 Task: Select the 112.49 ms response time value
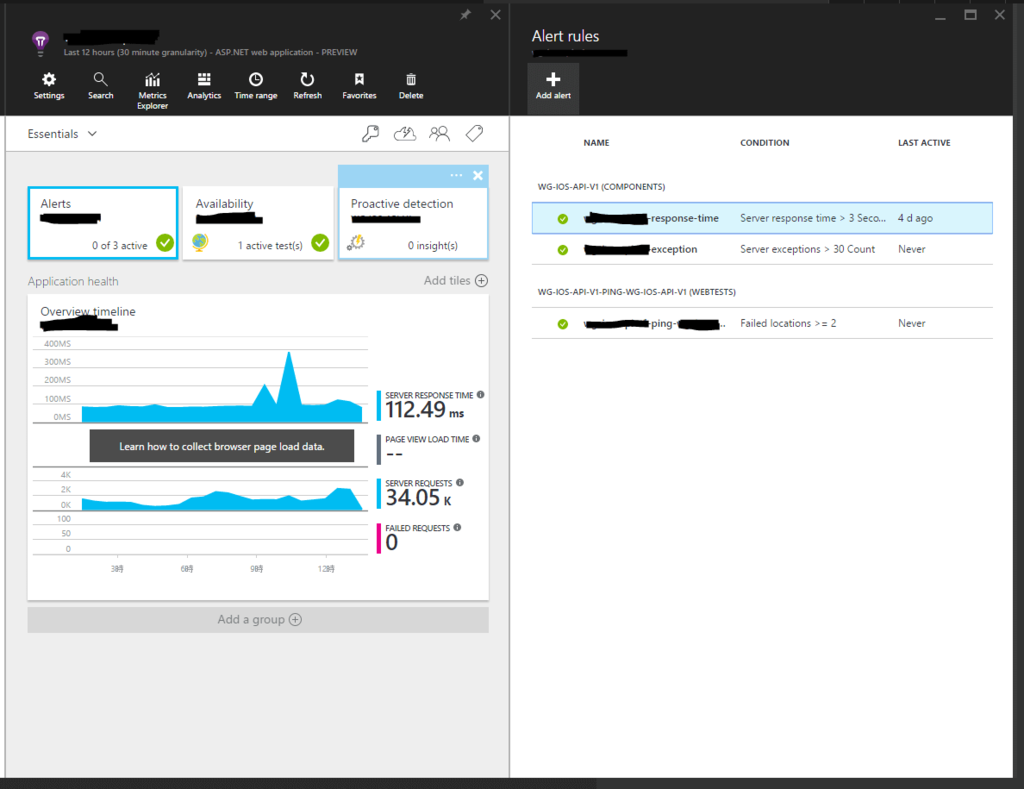424,410
